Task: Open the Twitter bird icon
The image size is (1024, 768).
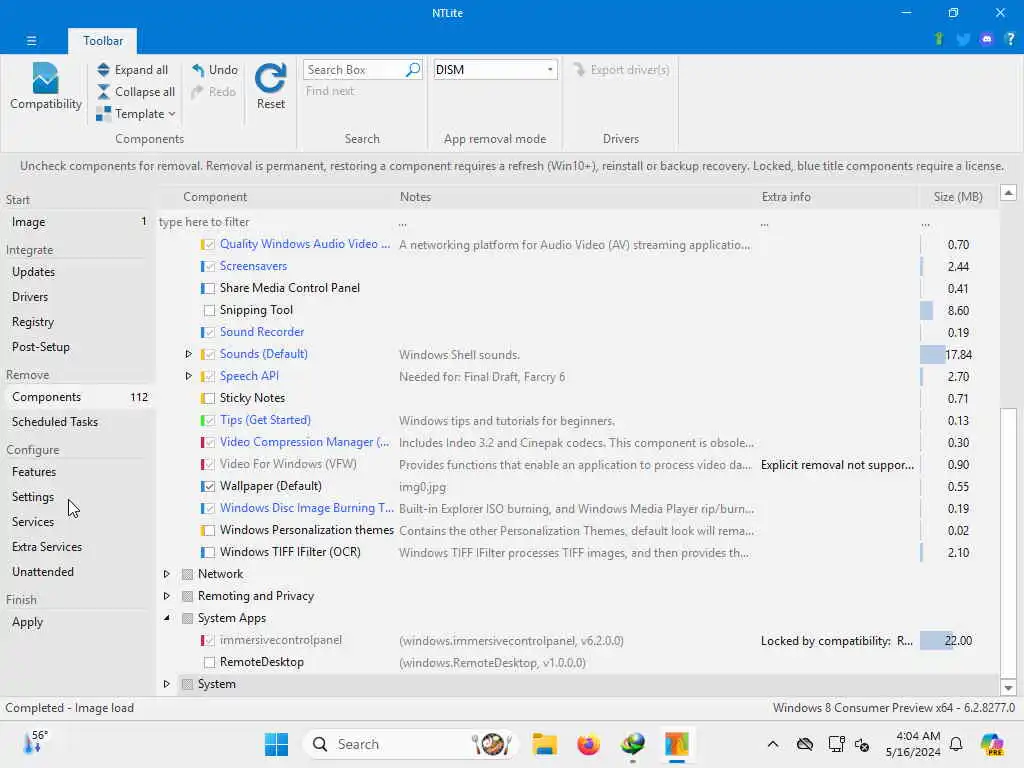Action: coord(963,39)
